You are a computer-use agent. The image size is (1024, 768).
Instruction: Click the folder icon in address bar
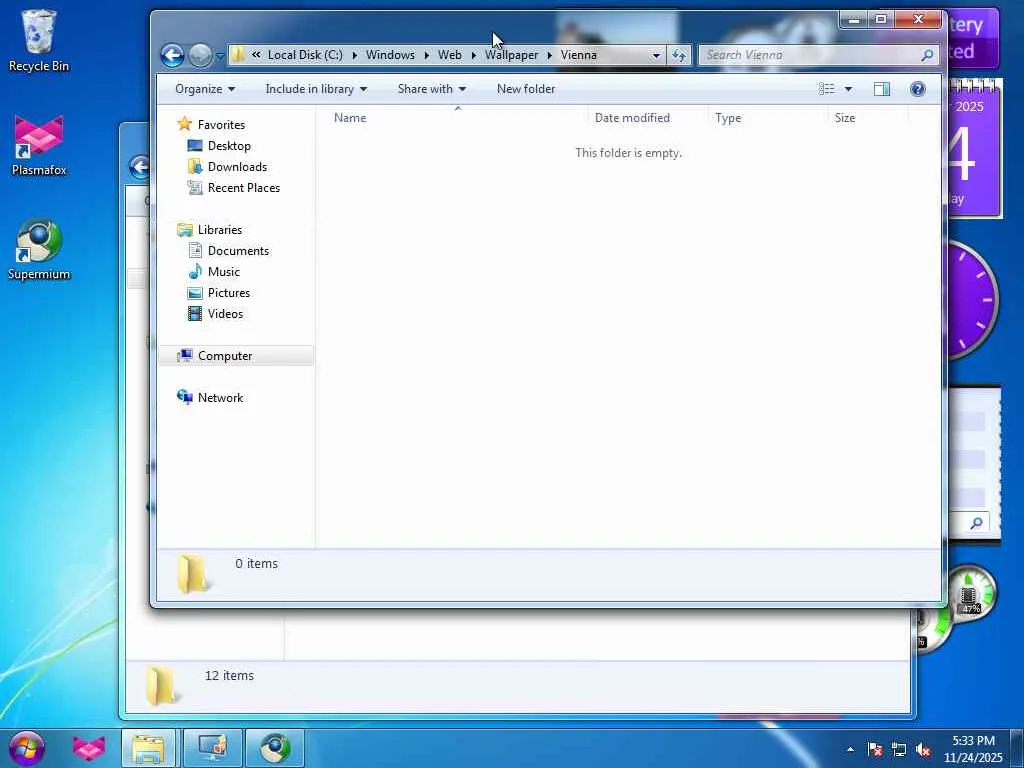click(238, 55)
